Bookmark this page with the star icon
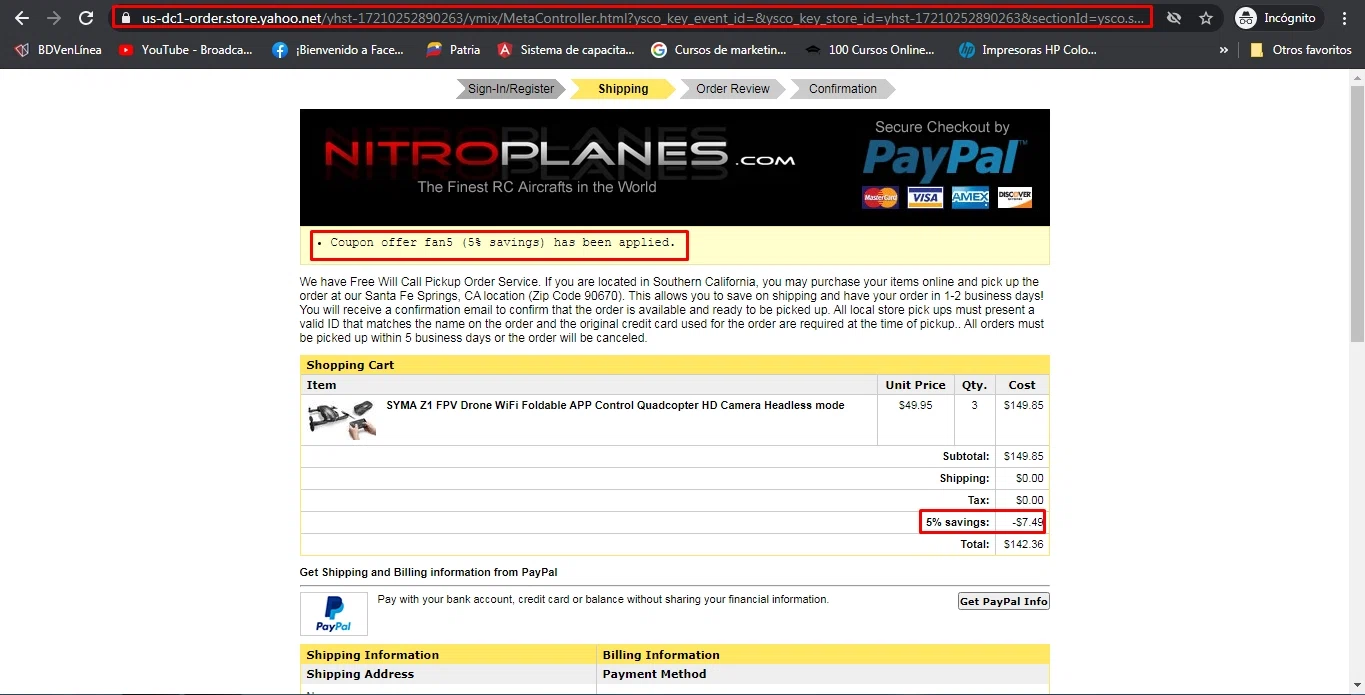The height and width of the screenshot is (695, 1365). tap(1206, 18)
